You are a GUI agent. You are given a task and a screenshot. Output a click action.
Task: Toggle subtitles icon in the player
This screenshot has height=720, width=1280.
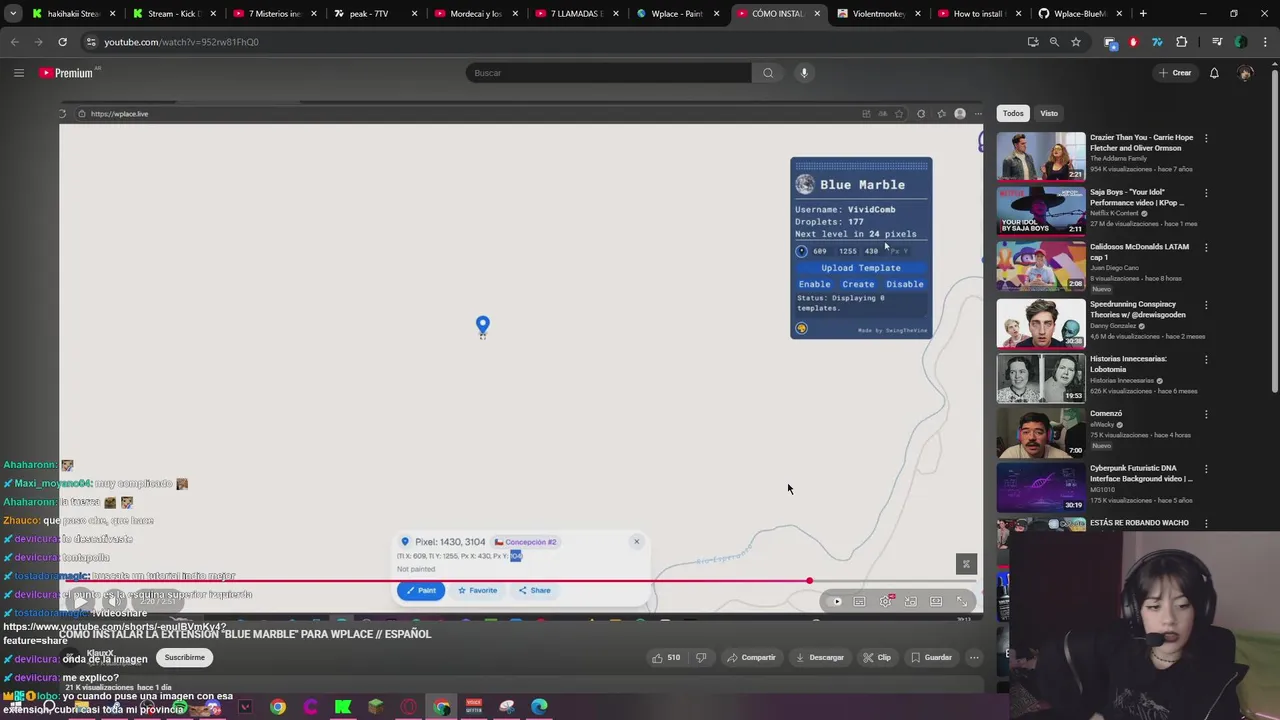pos(859,601)
